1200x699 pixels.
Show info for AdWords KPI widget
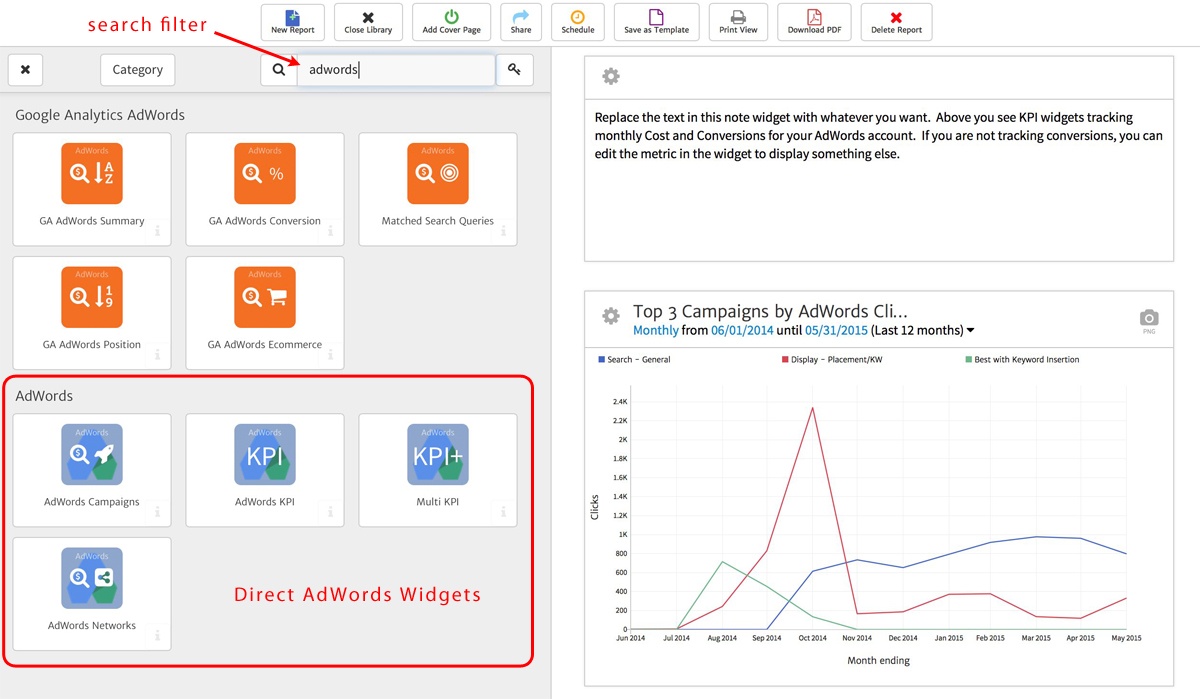(330, 512)
